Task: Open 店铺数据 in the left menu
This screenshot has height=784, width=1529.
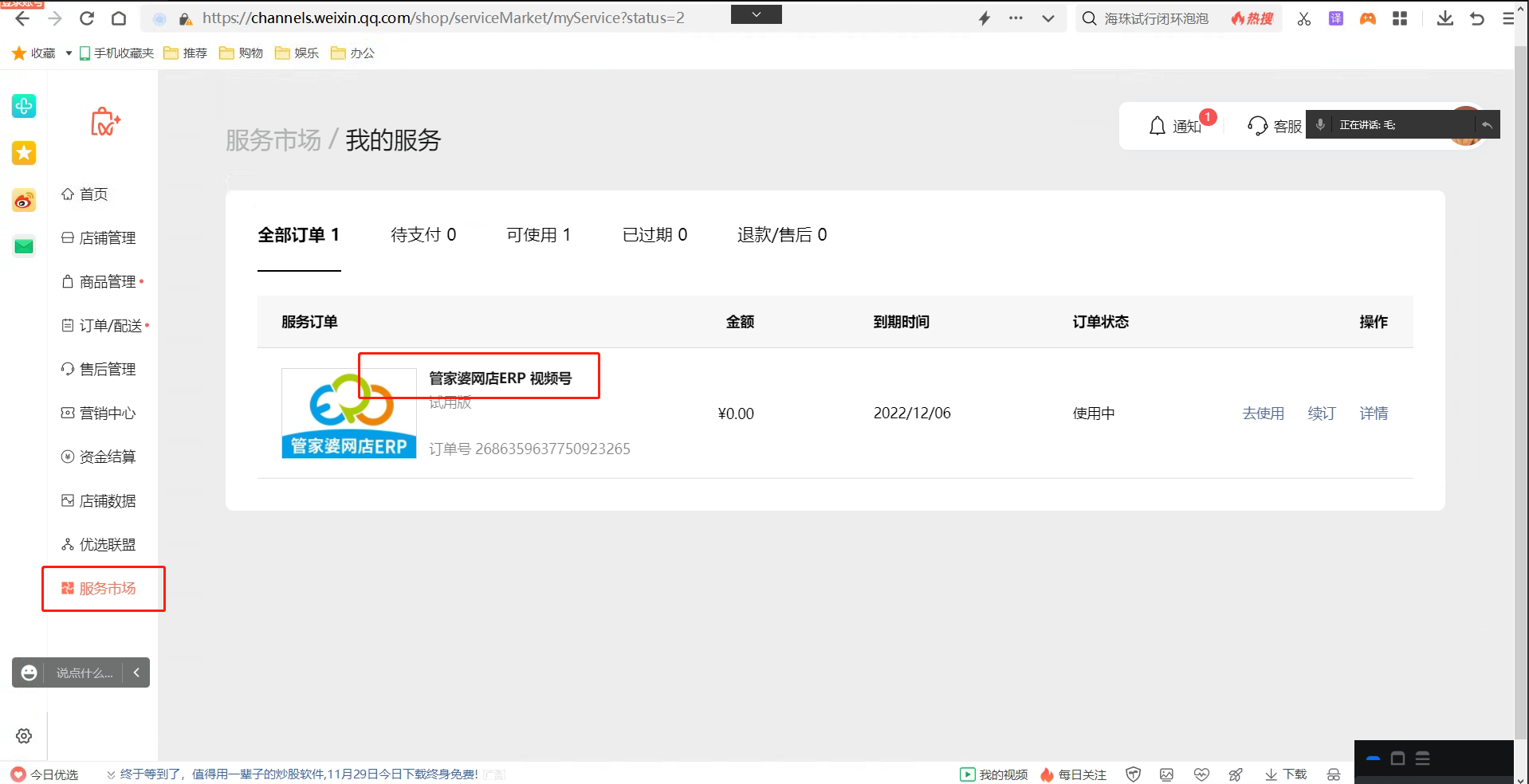Action: (x=99, y=500)
